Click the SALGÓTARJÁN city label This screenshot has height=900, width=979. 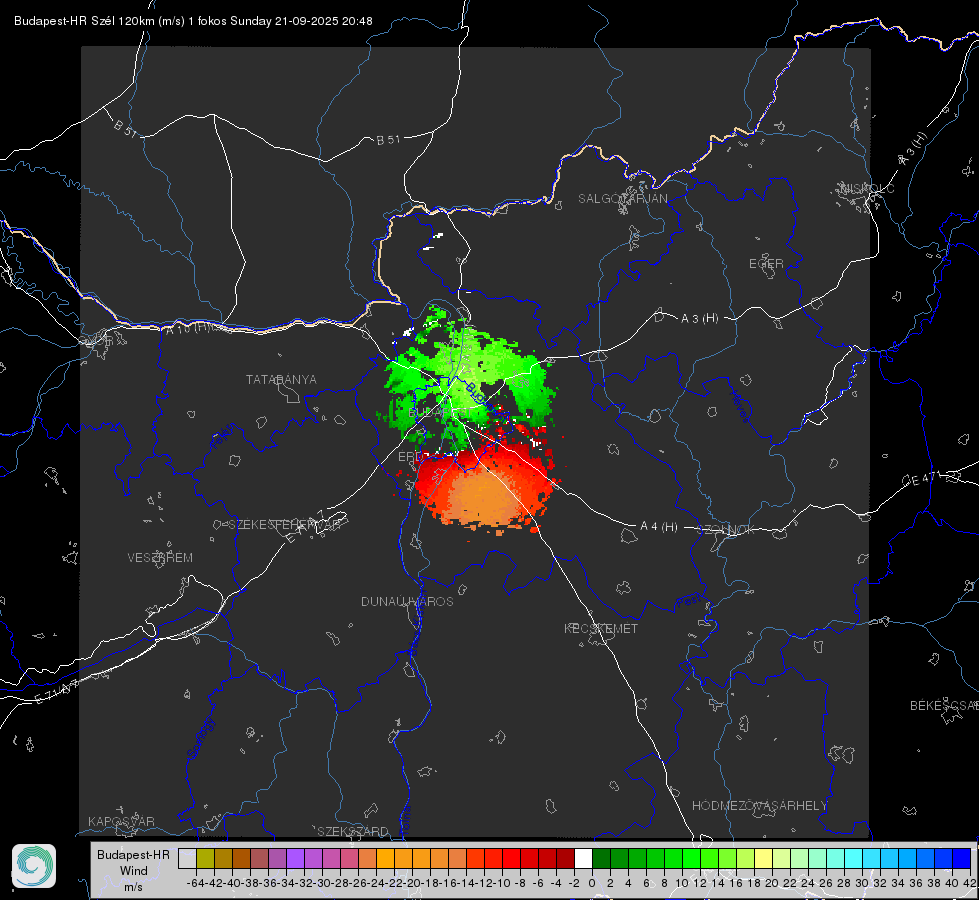622,199
